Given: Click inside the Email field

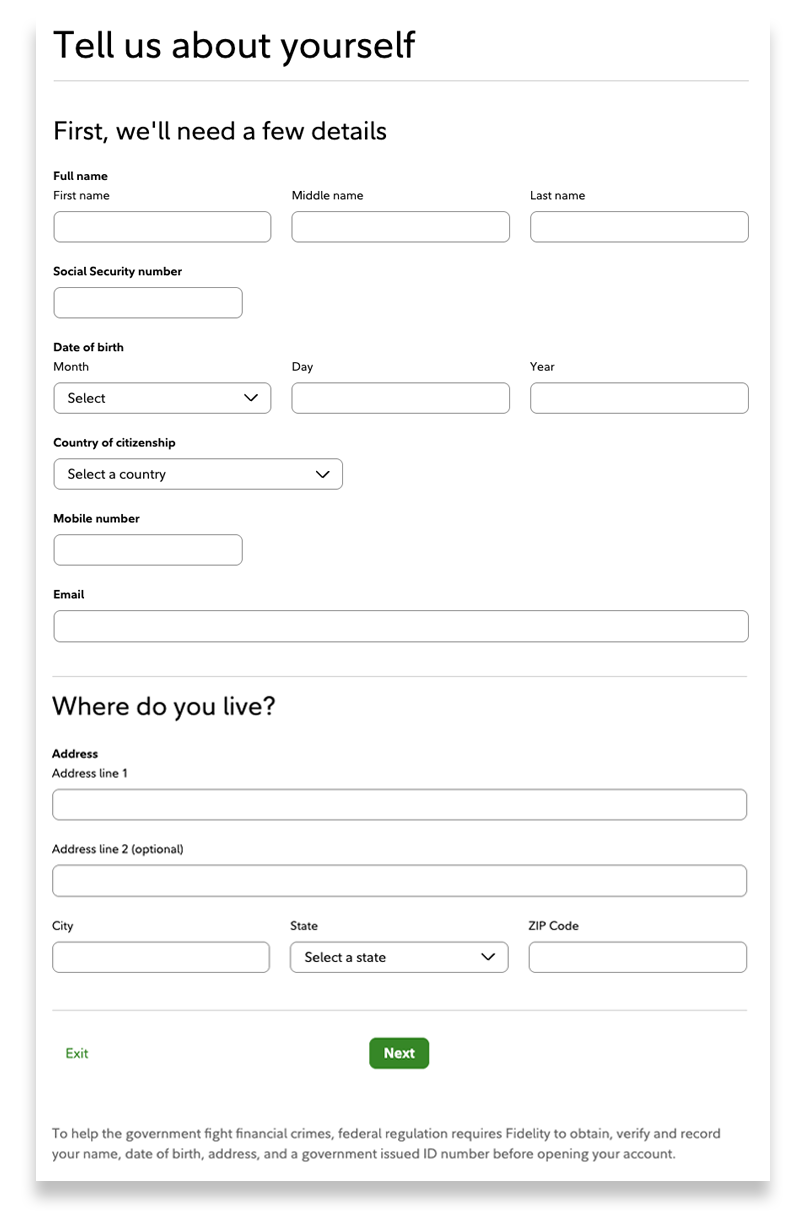Looking at the screenshot, I should pyautogui.click(x=400, y=626).
